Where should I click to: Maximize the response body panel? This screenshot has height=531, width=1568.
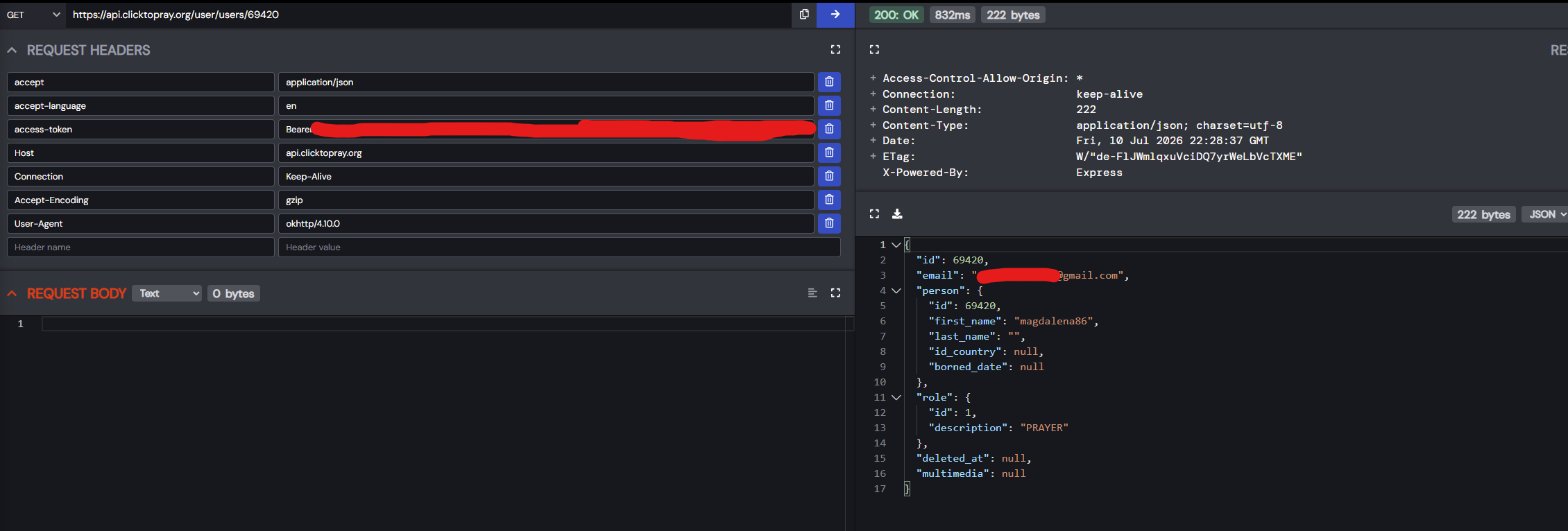point(874,214)
